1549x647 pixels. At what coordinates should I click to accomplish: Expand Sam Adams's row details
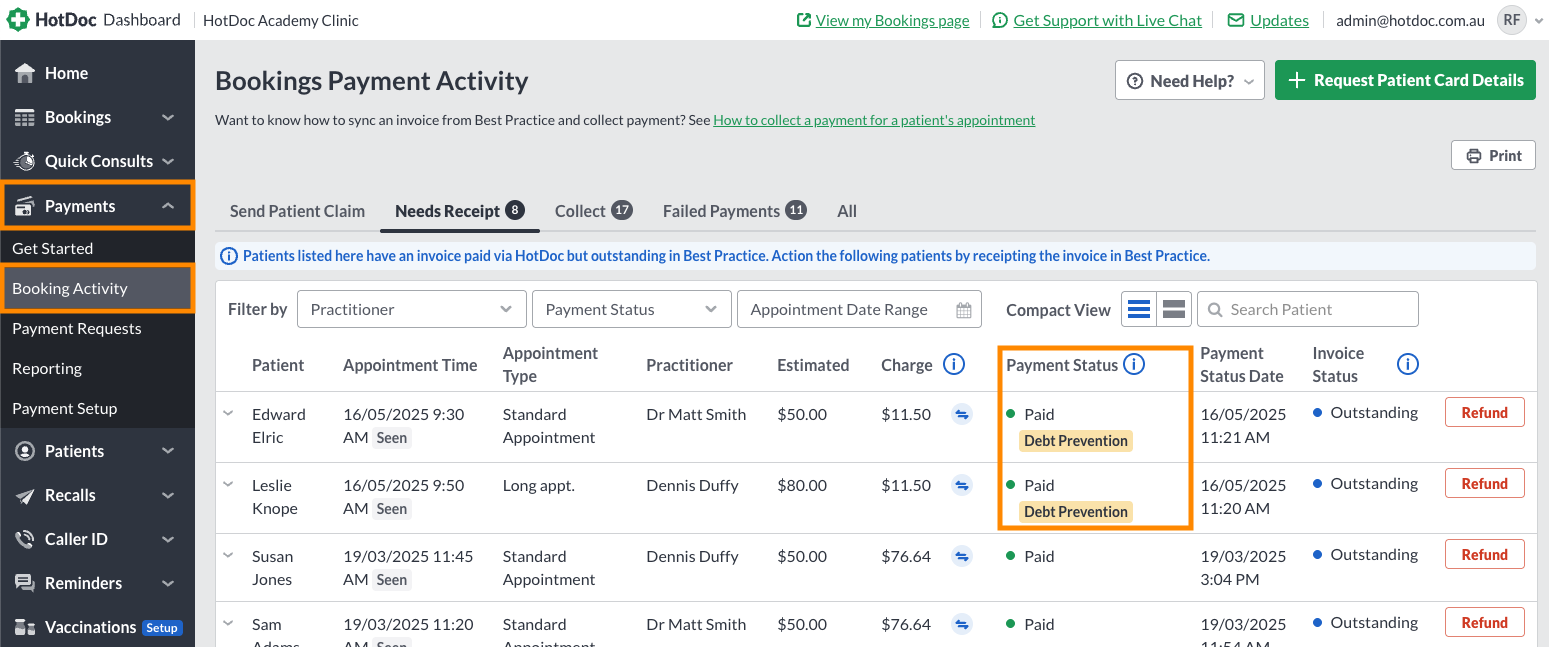coord(229,622)
